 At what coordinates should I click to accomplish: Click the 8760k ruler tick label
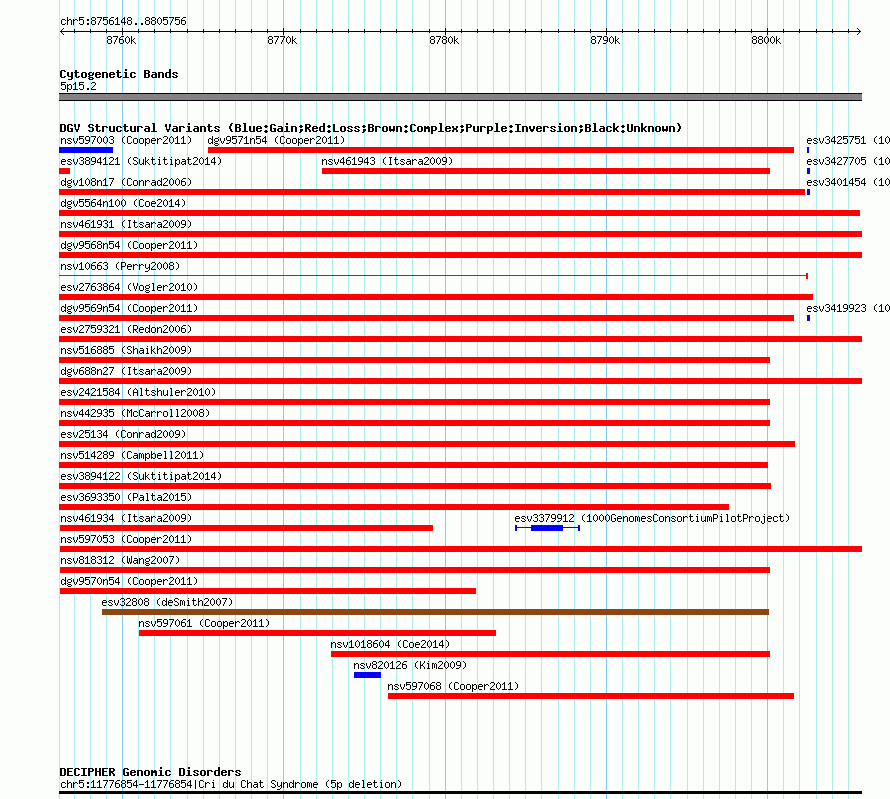[x=121, y=40]
